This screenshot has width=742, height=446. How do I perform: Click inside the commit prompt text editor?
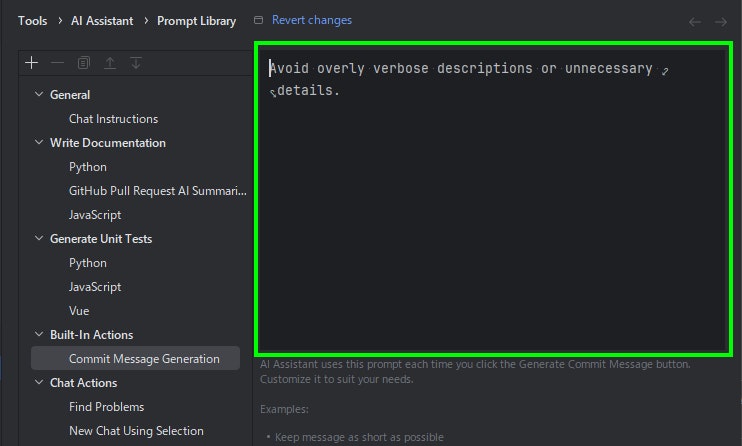tap(493, 199)
